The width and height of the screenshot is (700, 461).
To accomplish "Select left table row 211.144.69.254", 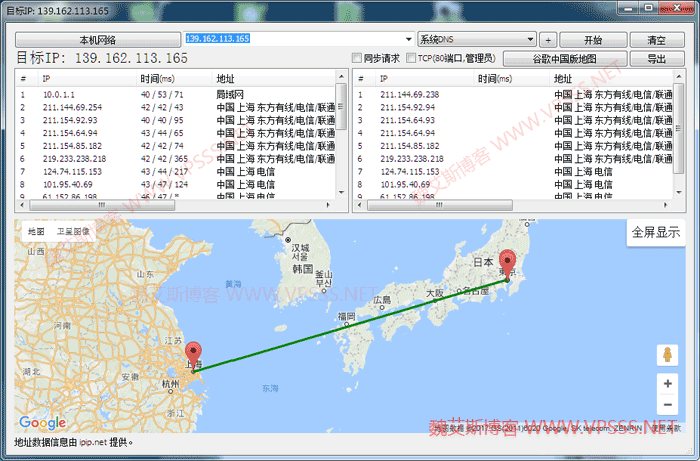I will coord(176,108).
